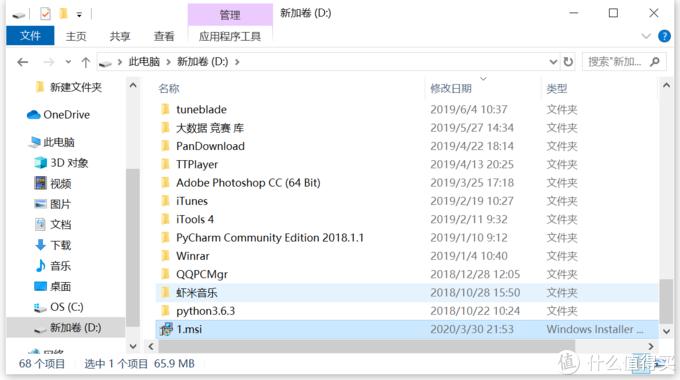Select the iTunes folder
This screenshot has width=680, height=380.
pyautogui.click(x=192, y=201)
